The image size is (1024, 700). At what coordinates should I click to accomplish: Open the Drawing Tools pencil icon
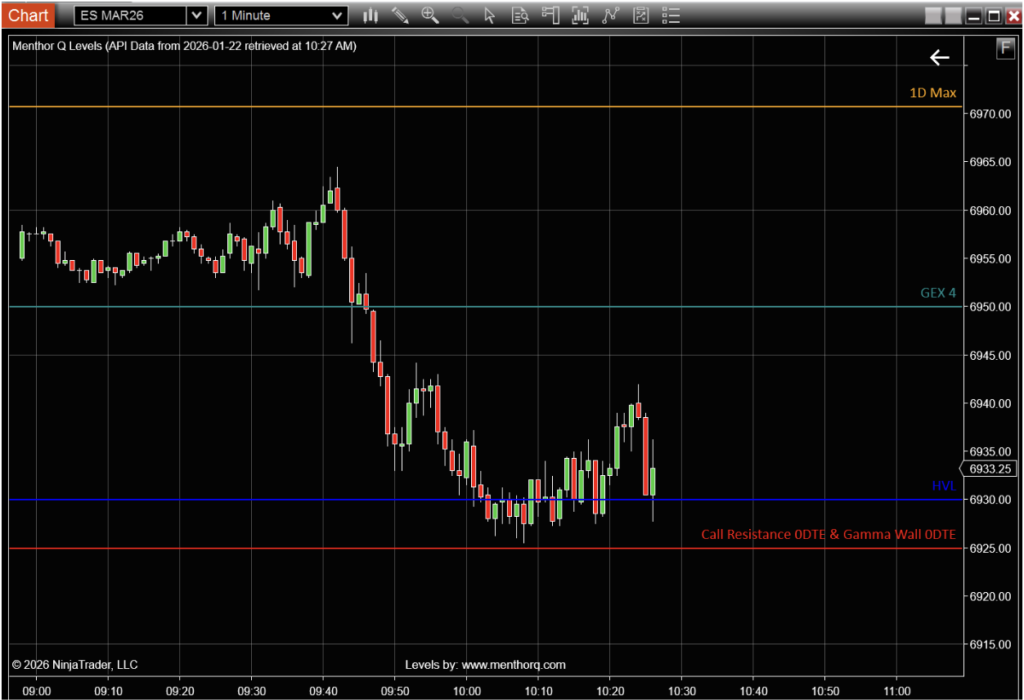click(400, 15)
